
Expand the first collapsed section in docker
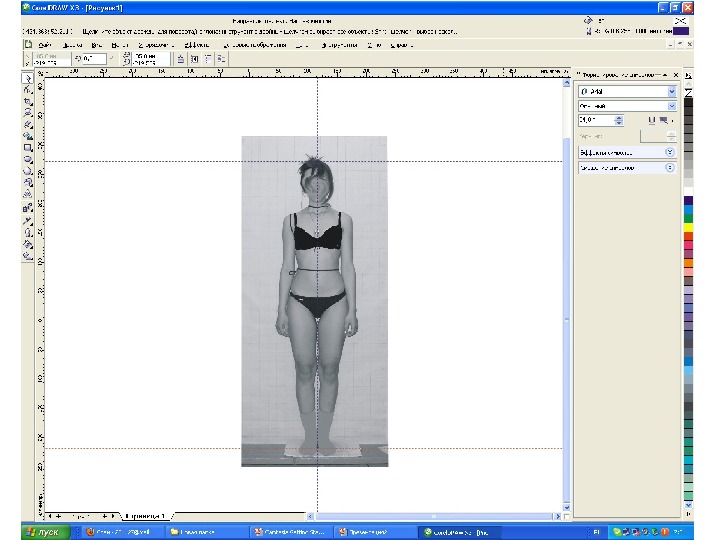tap(669, 152)
